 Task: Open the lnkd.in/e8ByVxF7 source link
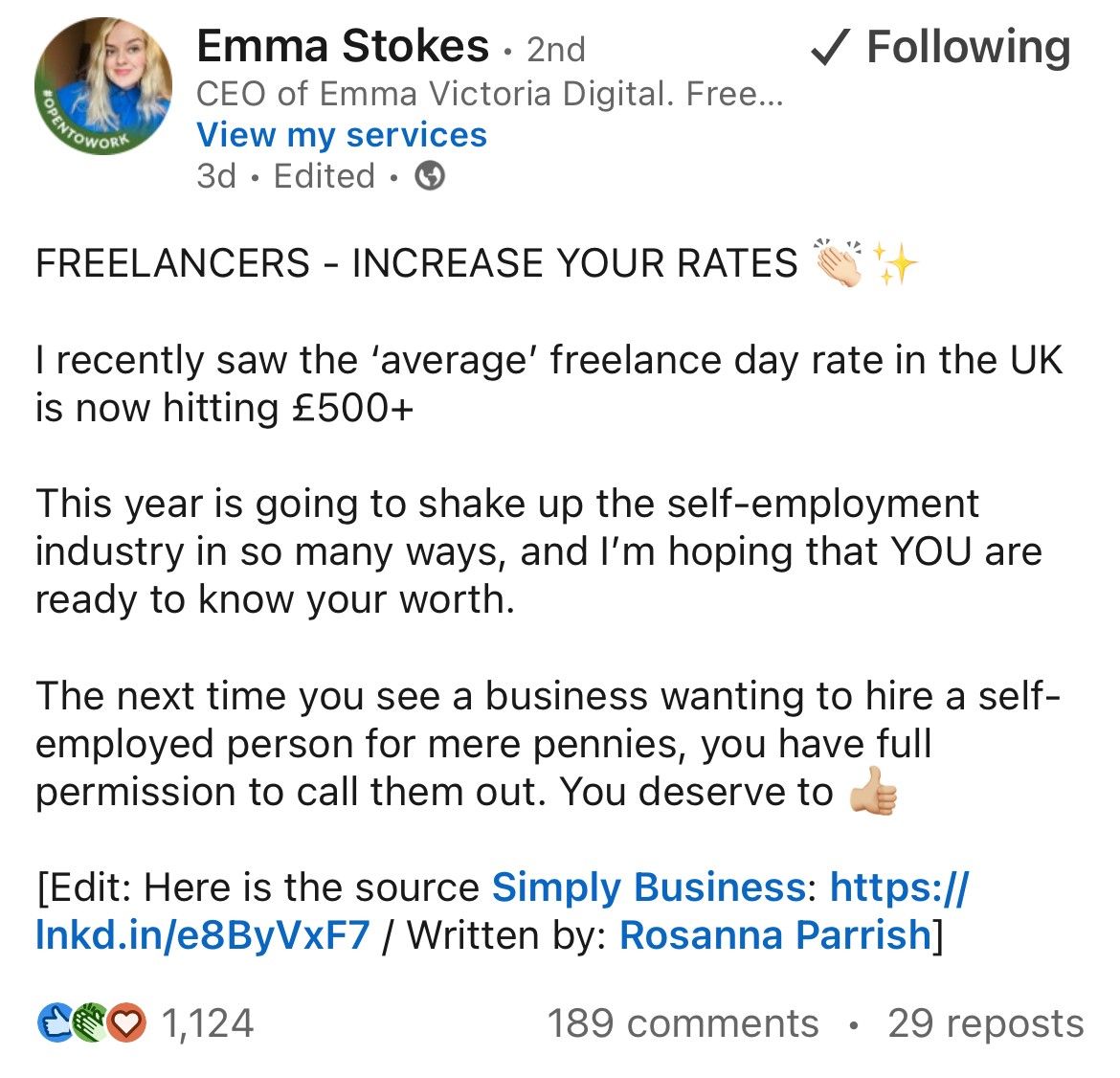coord(503,911)
